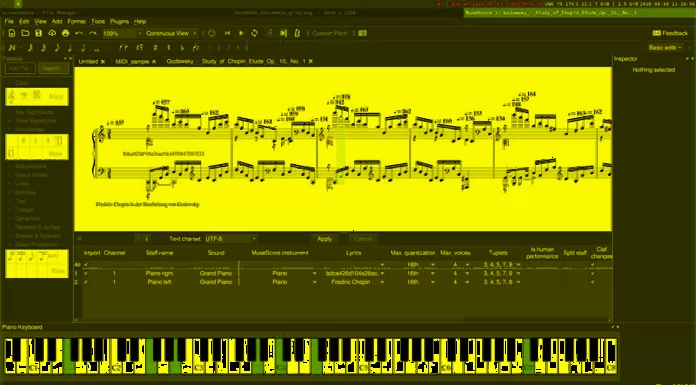
Task: Open the File menu
Action: click(9, 21)
